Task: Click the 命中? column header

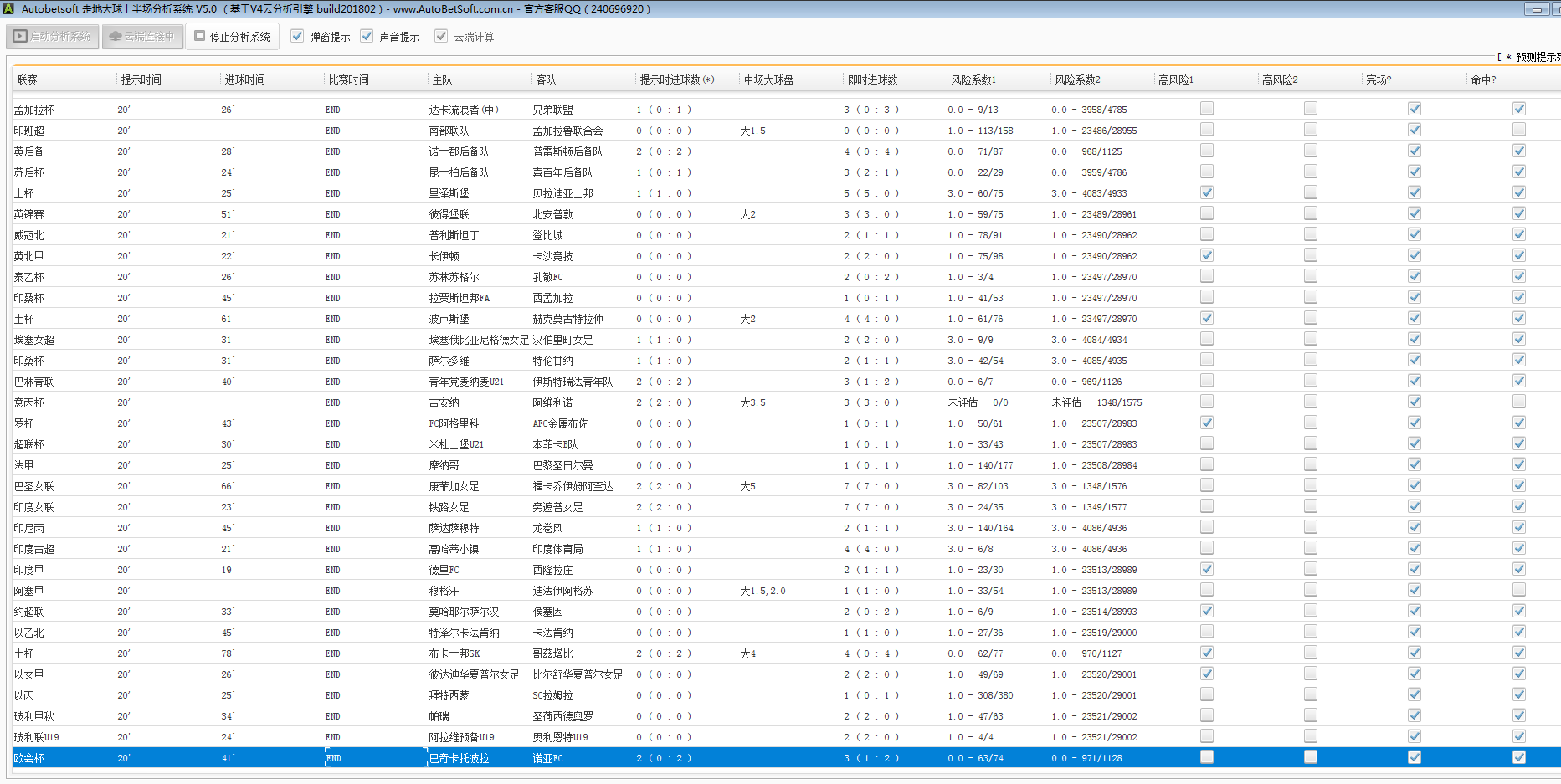Action: click(1483, 80)
